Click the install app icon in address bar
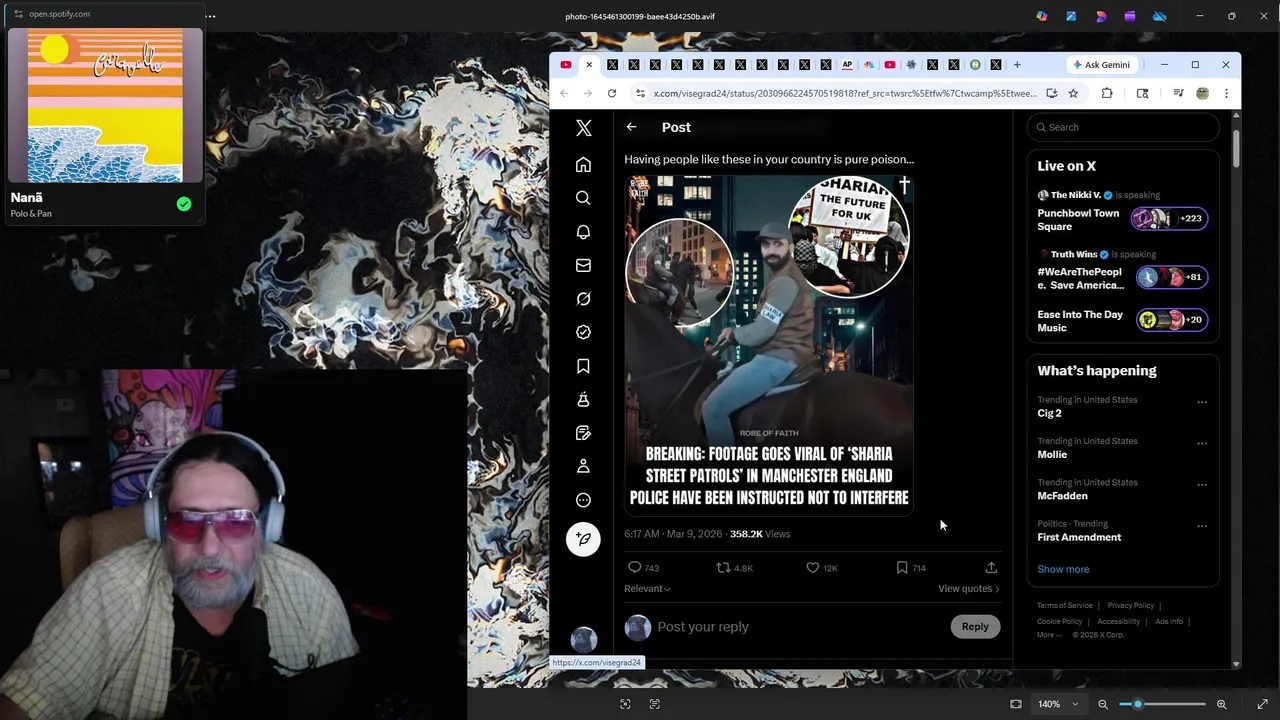Image resolution: width=1280 pixels, height=720 pixels. click(x=1051, y=93)
